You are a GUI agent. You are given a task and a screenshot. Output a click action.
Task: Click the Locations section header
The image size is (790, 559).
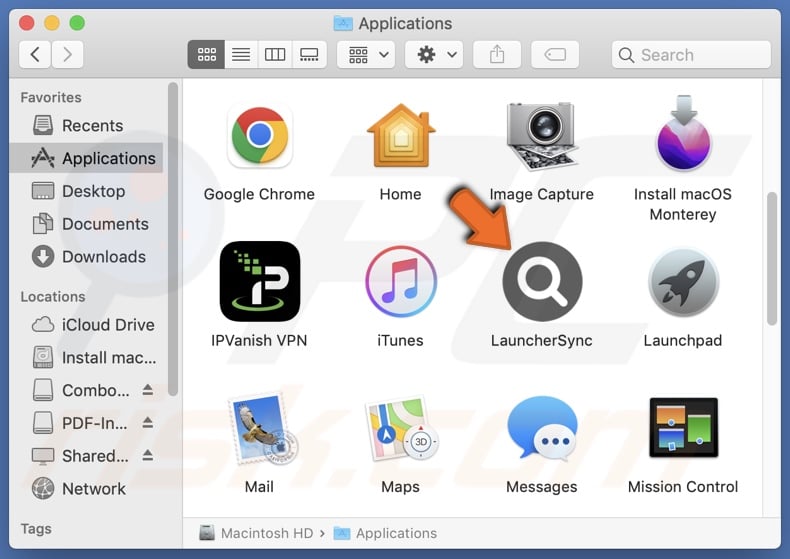53,297
